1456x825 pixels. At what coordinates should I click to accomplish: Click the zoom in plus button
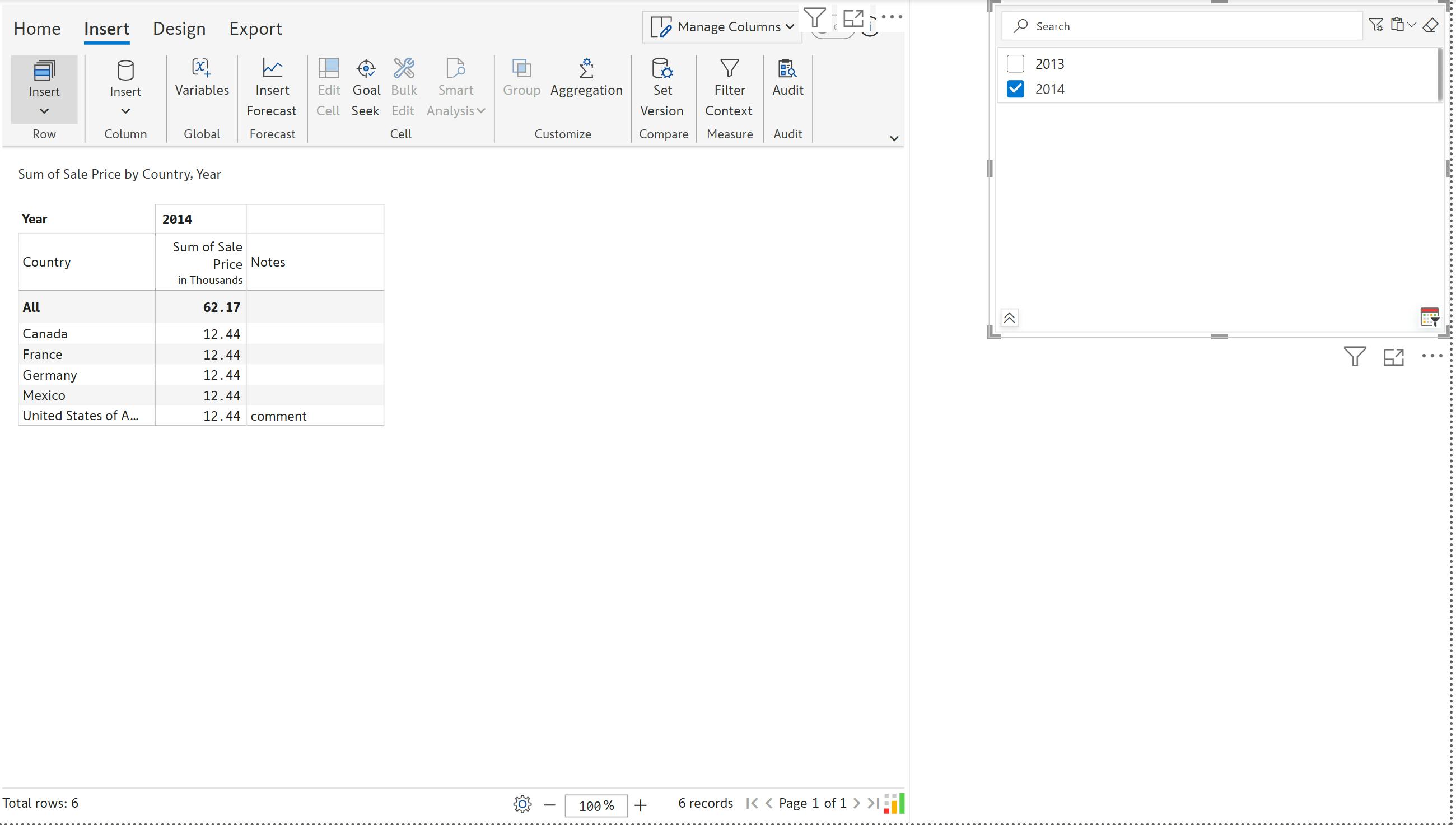pyautogui.click(x=640, y=805)
